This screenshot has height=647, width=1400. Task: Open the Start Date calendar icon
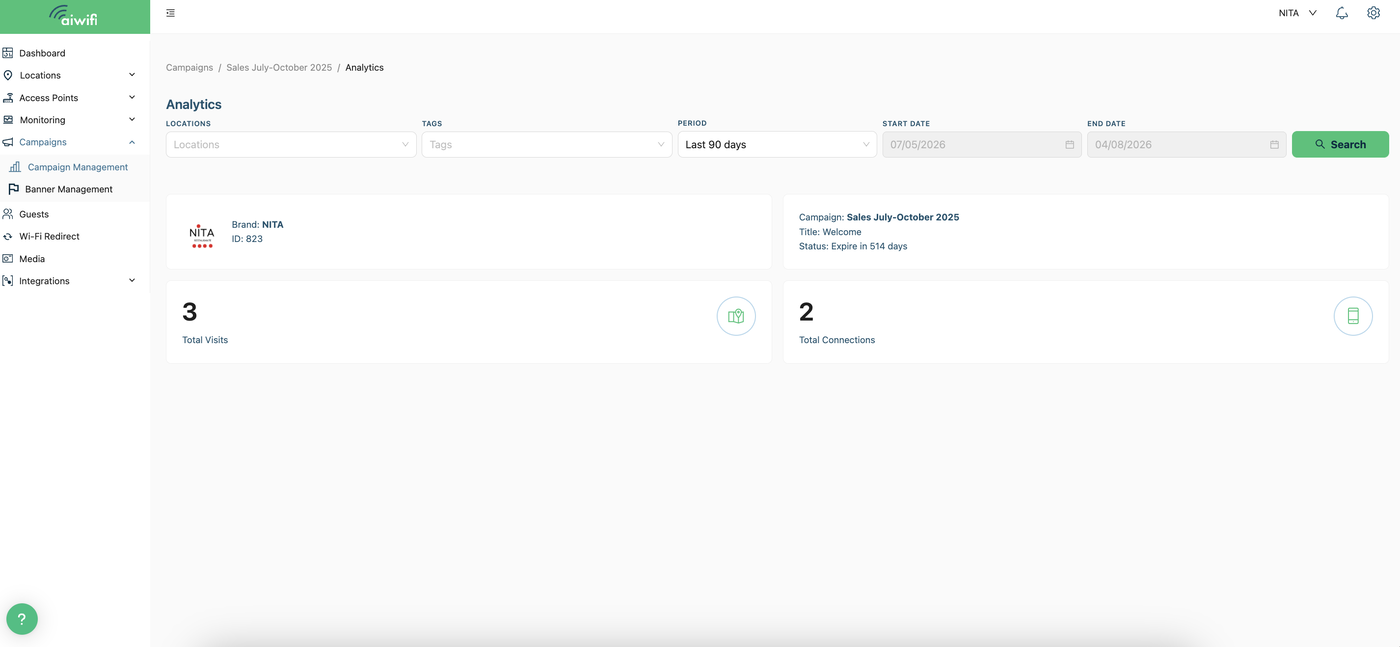pos(1069,145)
